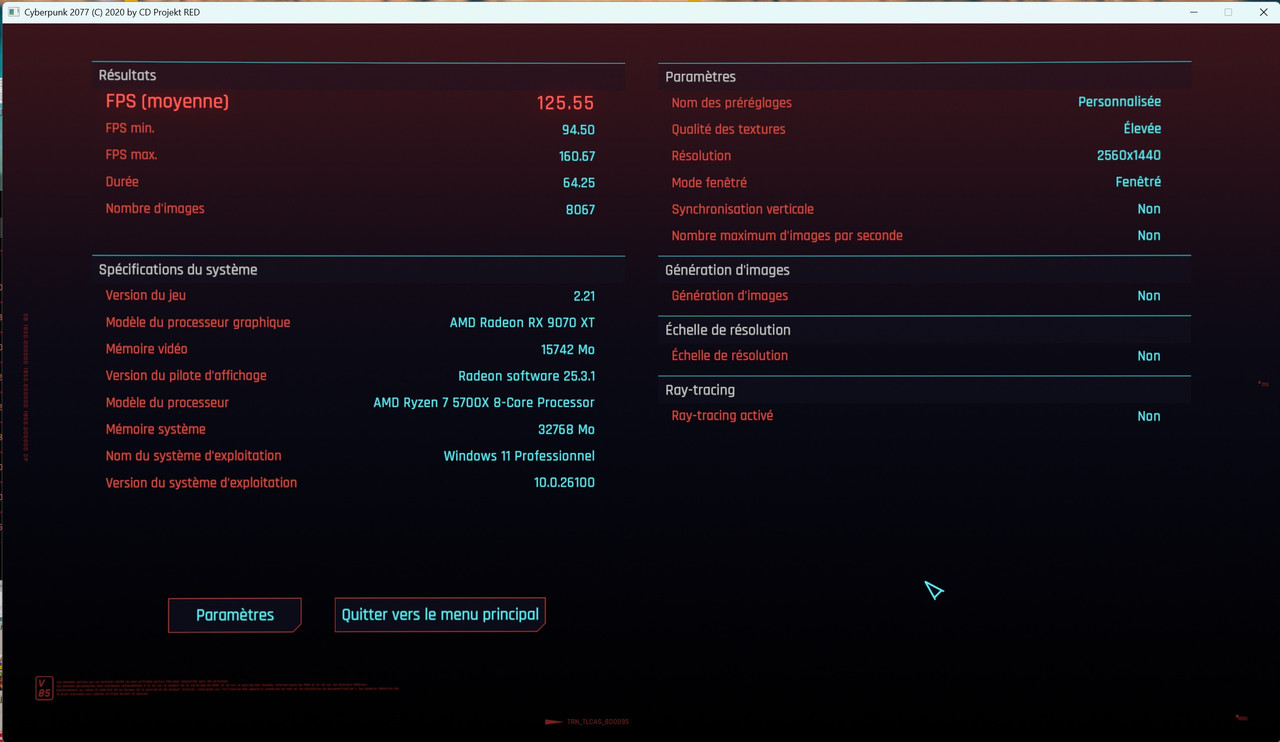Click the FPS (moyenne) value 125.55
The image size is (1280, 742).
tap(565, 102)
